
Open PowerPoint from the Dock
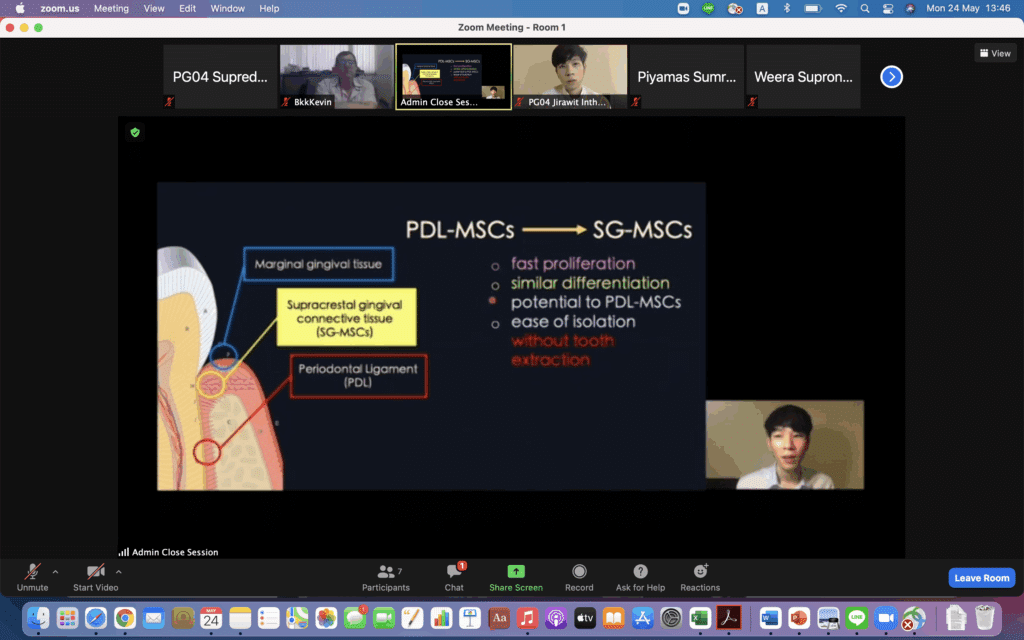click(799, 618)
